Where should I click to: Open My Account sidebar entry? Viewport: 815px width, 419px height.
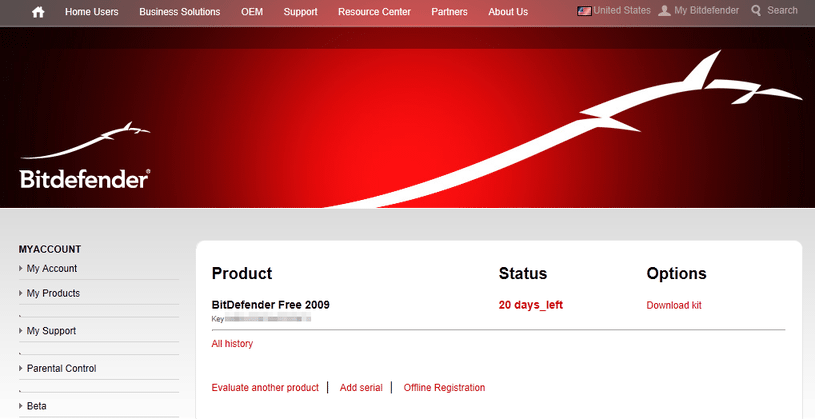click(52, 268)
